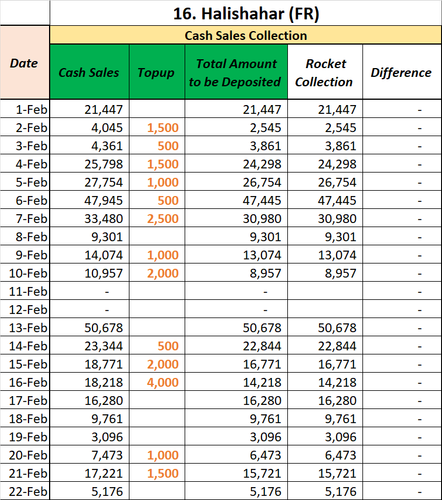Select the 1-Feb date cell

tap(25, 109)
